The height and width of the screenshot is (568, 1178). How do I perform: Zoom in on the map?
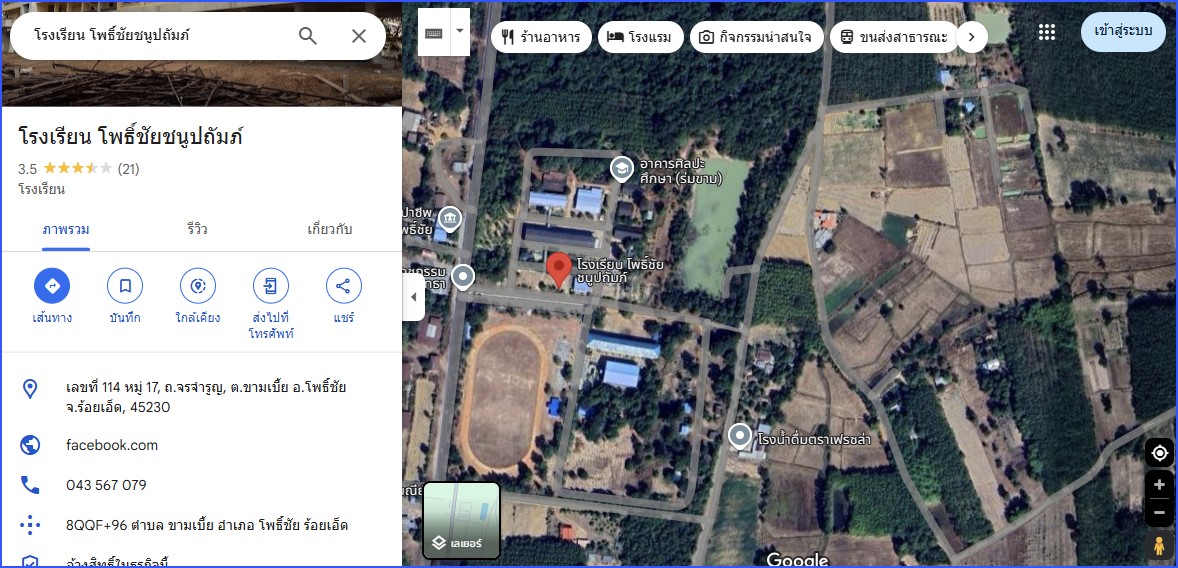point(1159,485)
